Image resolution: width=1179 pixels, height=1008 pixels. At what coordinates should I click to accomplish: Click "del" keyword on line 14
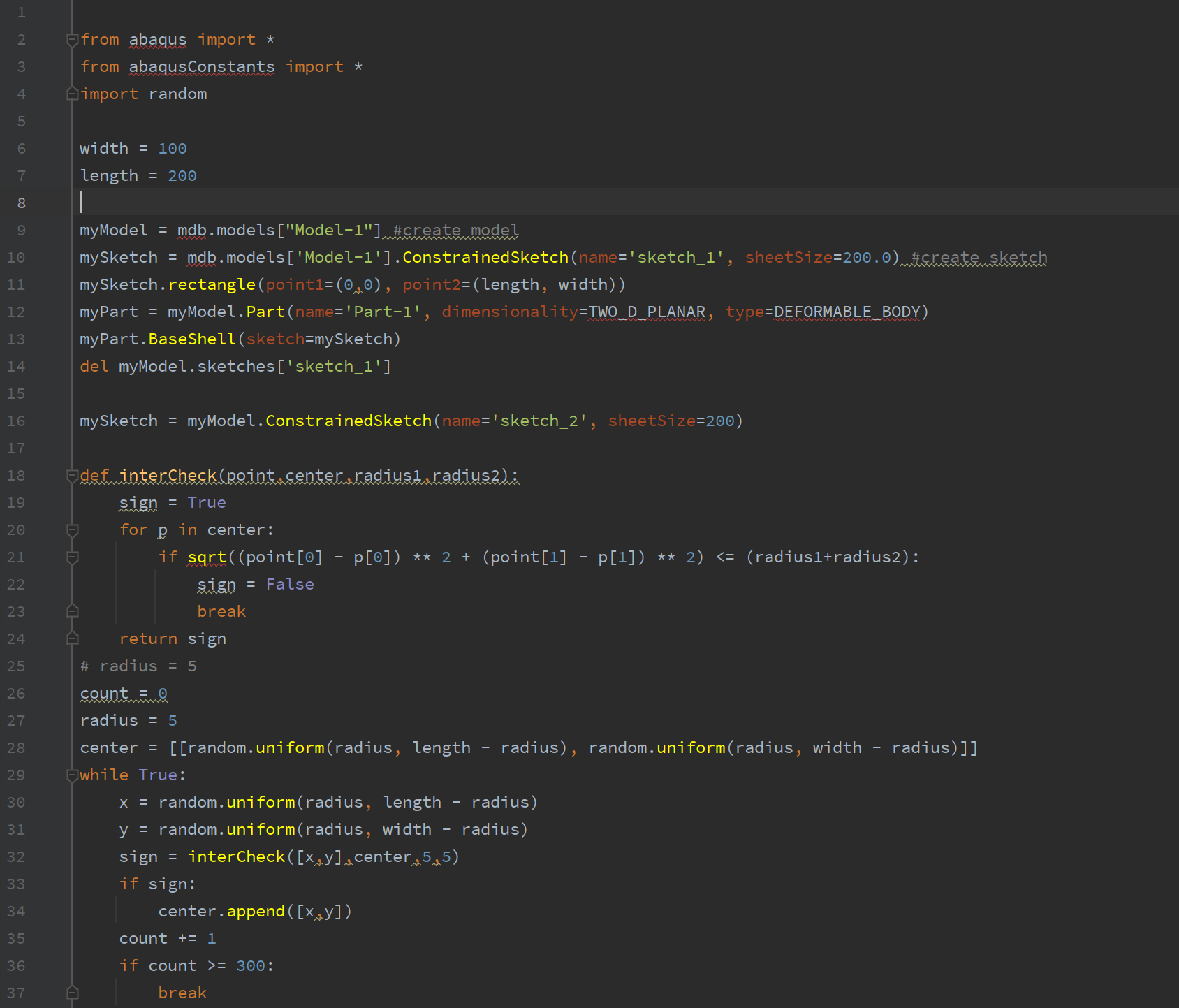pos(94,366)
